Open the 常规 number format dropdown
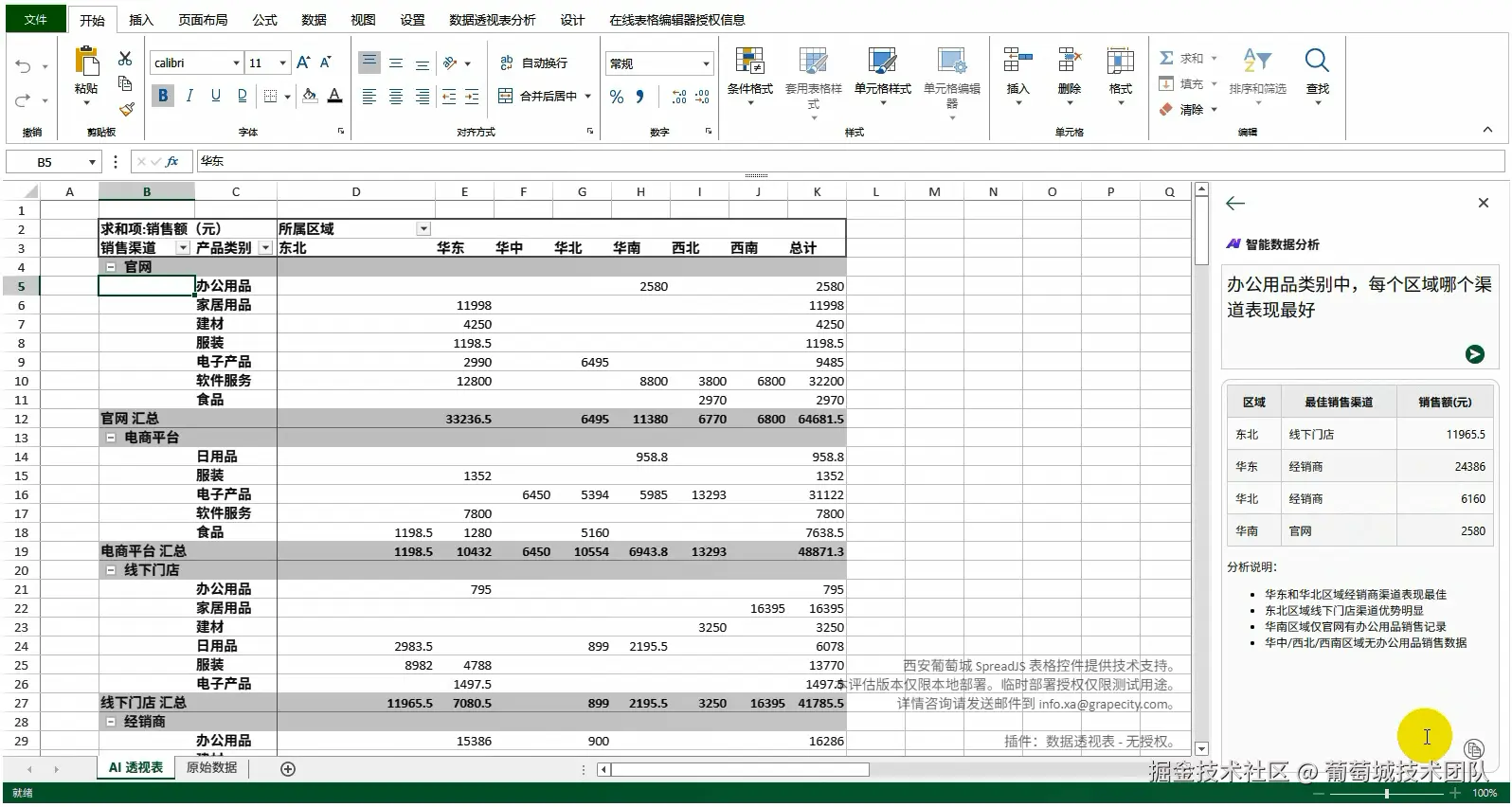The image size is (1512, 807). [706, 63]
